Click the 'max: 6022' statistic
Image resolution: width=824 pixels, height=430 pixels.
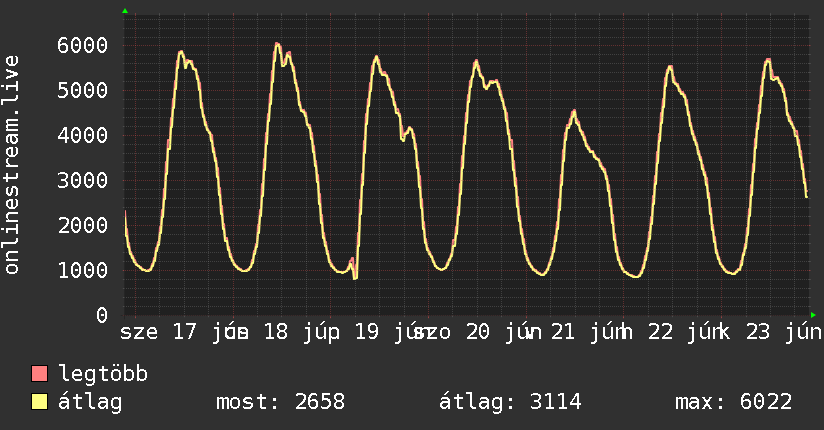734,402
